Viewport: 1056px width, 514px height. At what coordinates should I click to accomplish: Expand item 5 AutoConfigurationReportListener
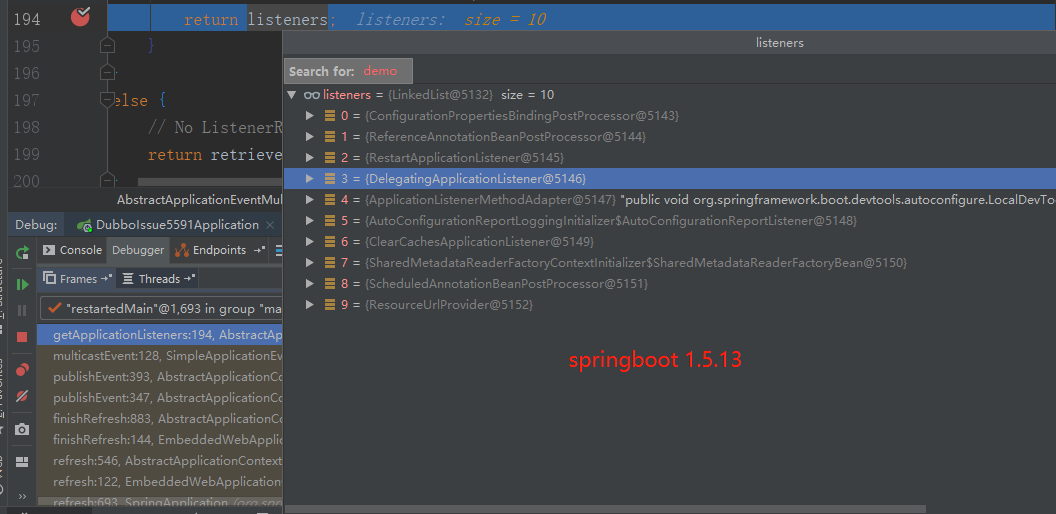310,221
